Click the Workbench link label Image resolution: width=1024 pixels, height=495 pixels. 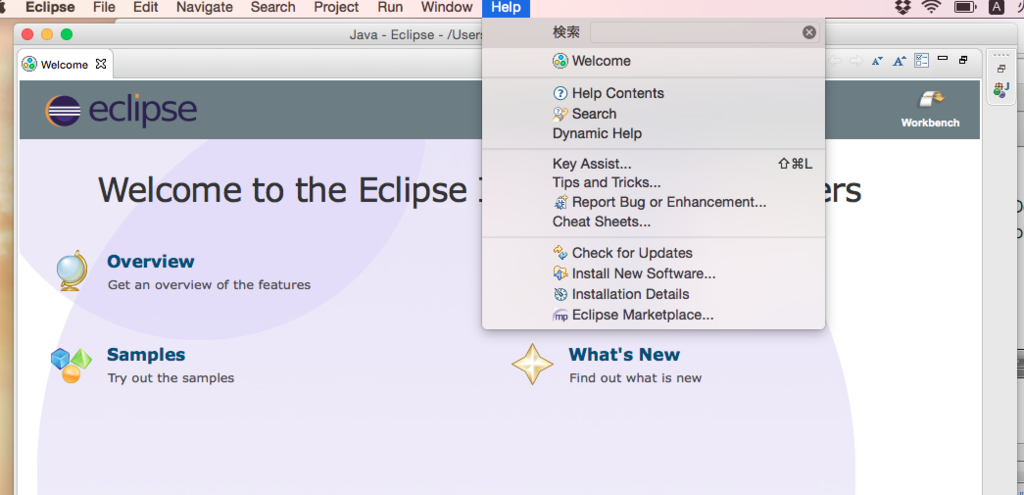pos(931,123)
